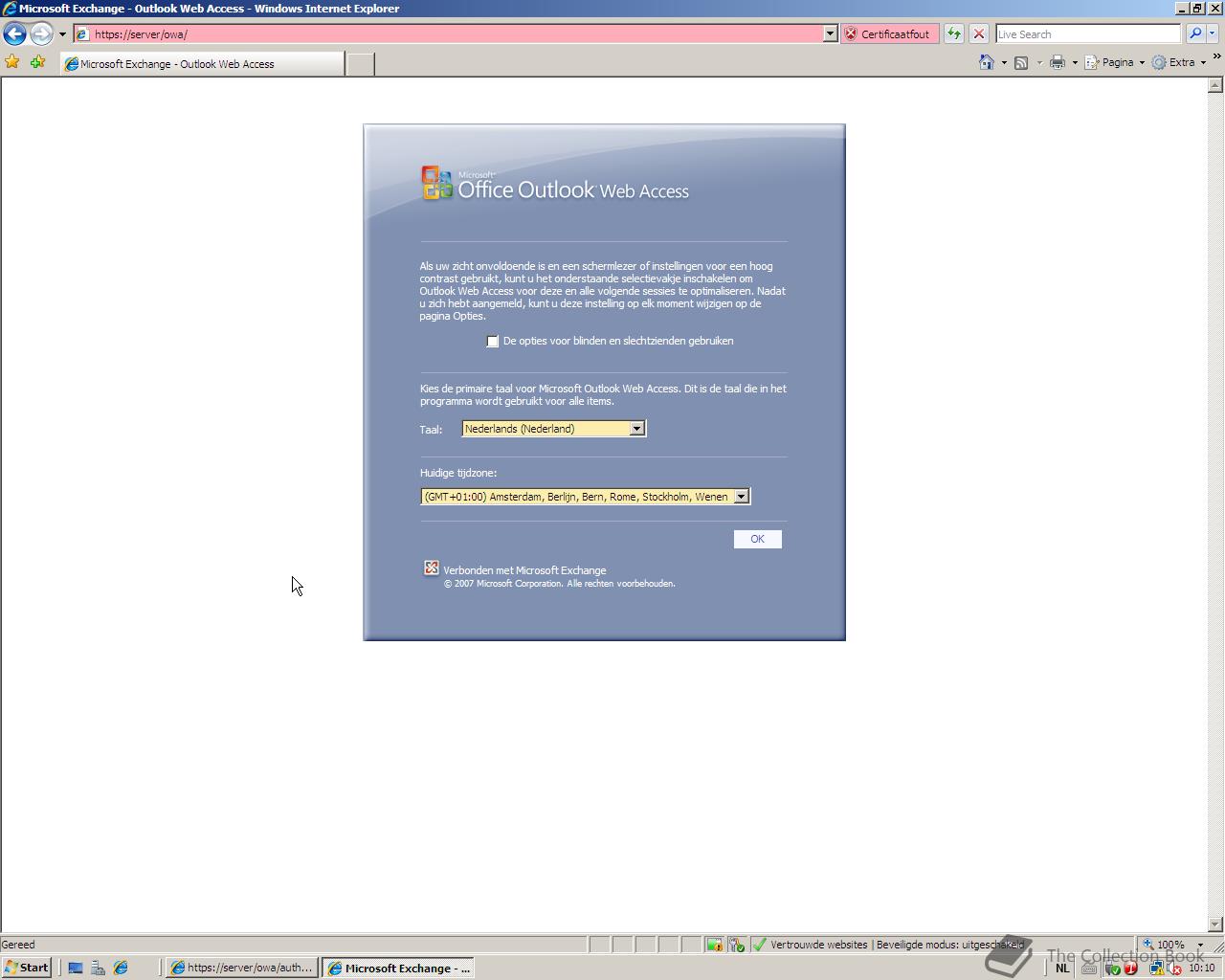Start search with the magnifier icon

tap(1194, 33)
